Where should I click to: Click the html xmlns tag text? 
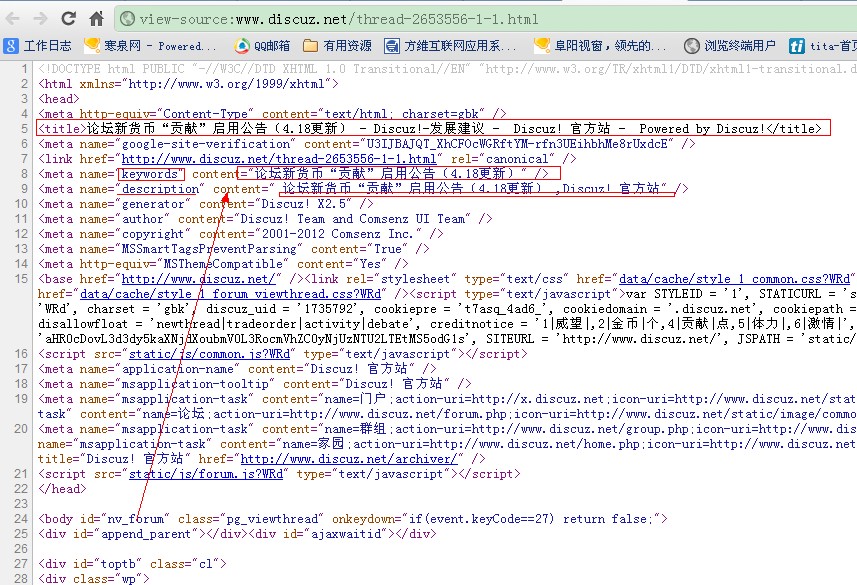pyautogui.click(x=189, y=84)
